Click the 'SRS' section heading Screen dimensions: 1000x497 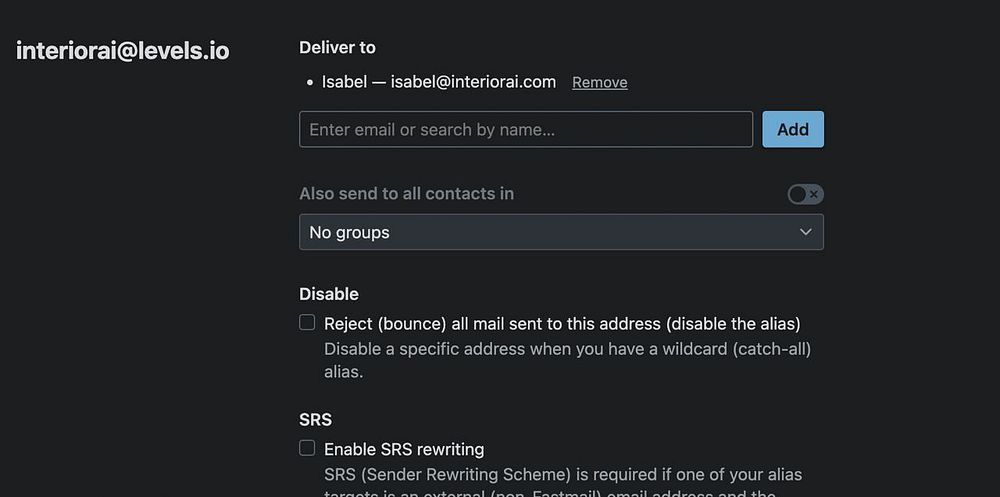pos(315,419)
